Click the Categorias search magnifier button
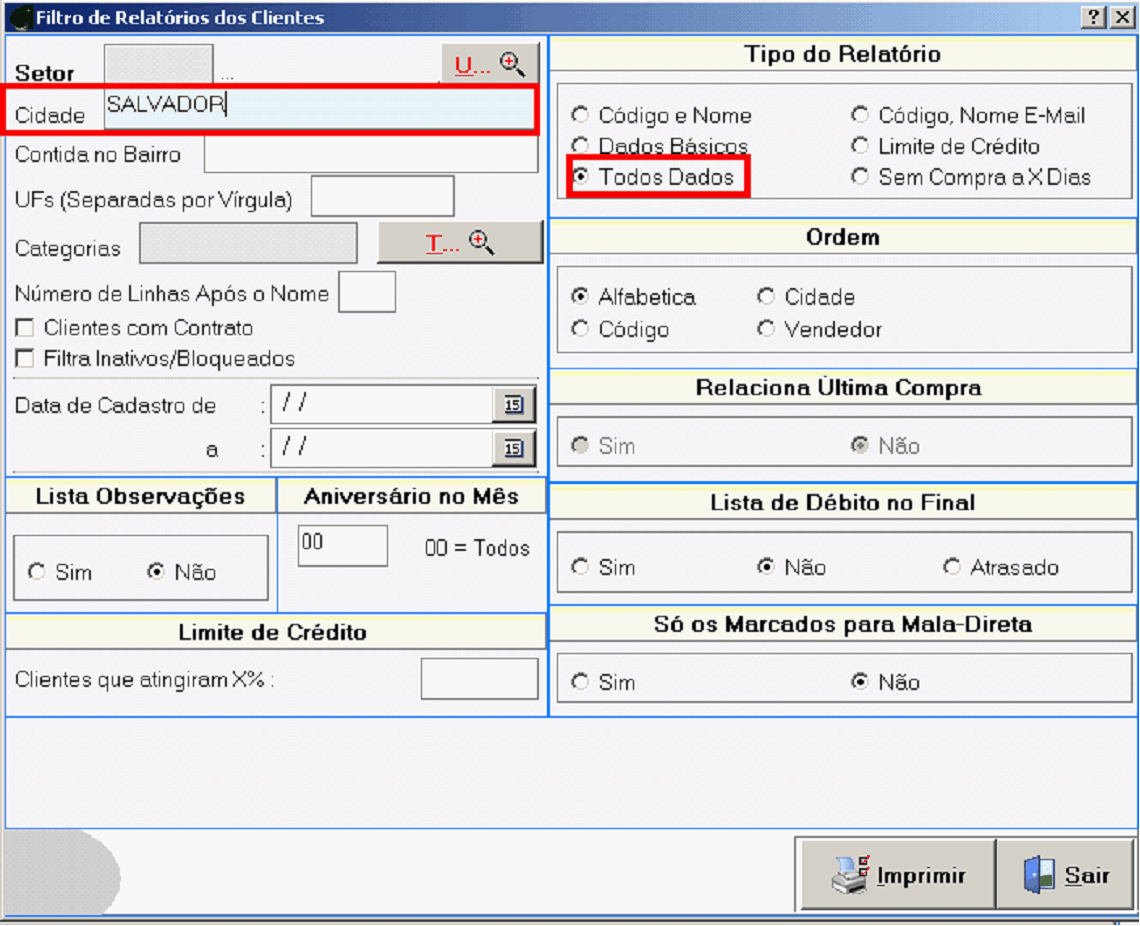 pyautogui.click(x=459, y=243)
